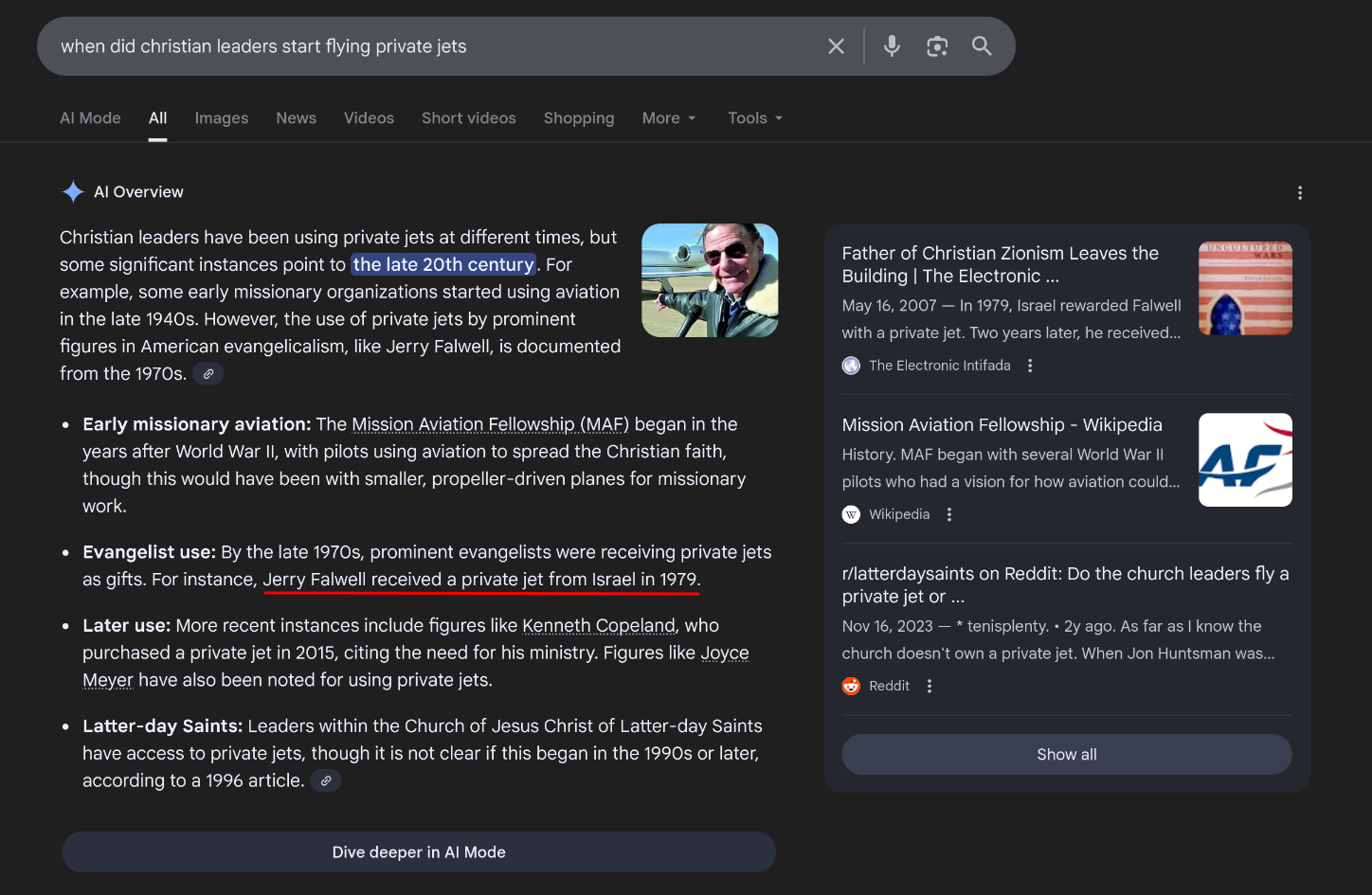
Task: Open the MAF logo thumbnail
Action: coord(1245,460)
